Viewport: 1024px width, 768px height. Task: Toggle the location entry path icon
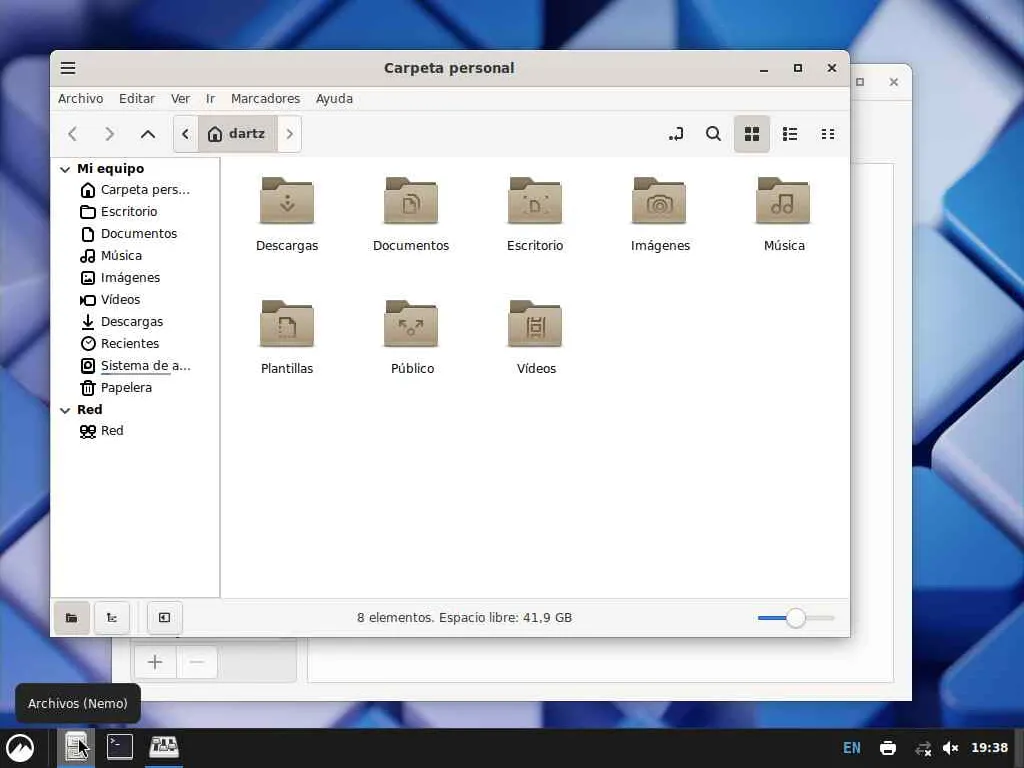click(676, 134)
